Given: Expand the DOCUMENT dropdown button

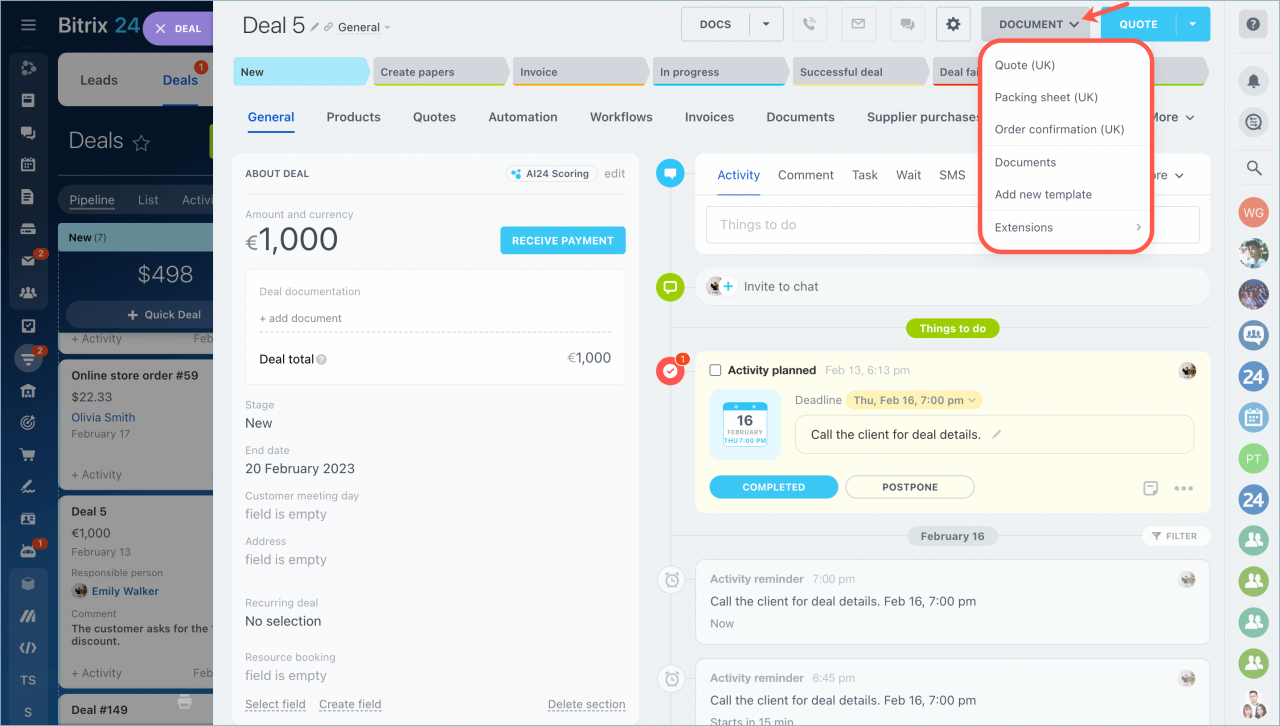Looking at the screenshot, I should [x=1038, y=24].
